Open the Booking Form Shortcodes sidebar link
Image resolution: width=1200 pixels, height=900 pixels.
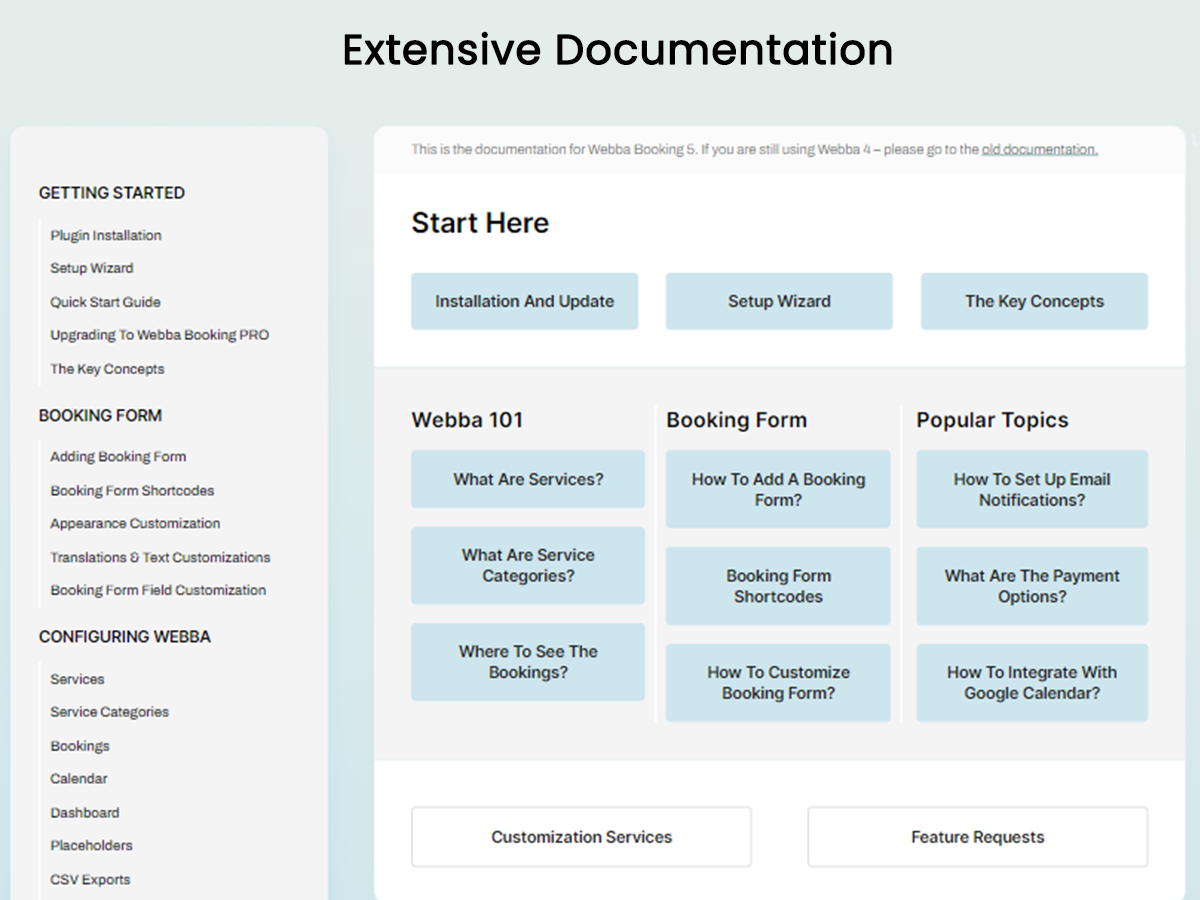pos(132,491)
